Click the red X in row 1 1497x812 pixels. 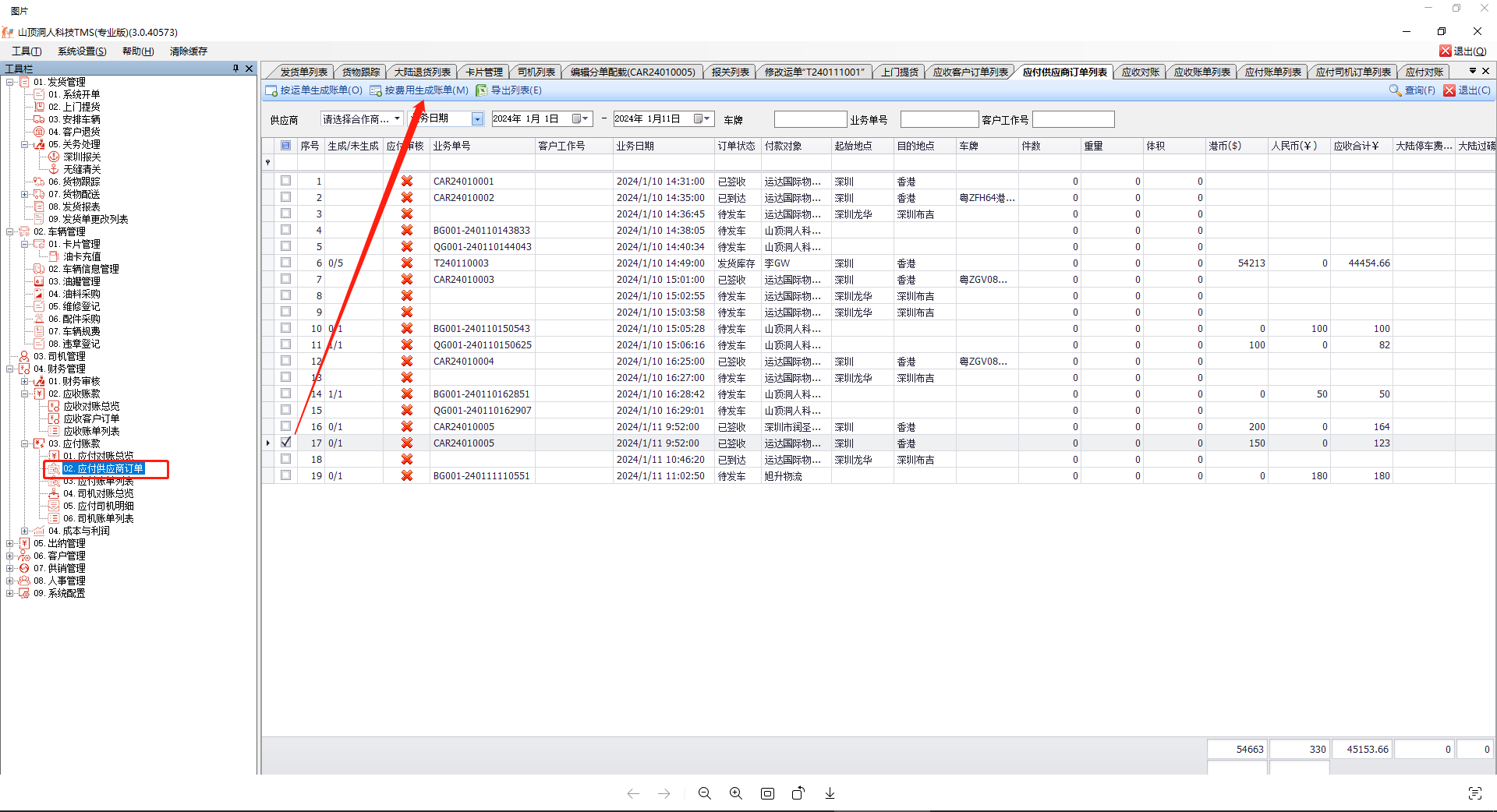click(406, 181)
